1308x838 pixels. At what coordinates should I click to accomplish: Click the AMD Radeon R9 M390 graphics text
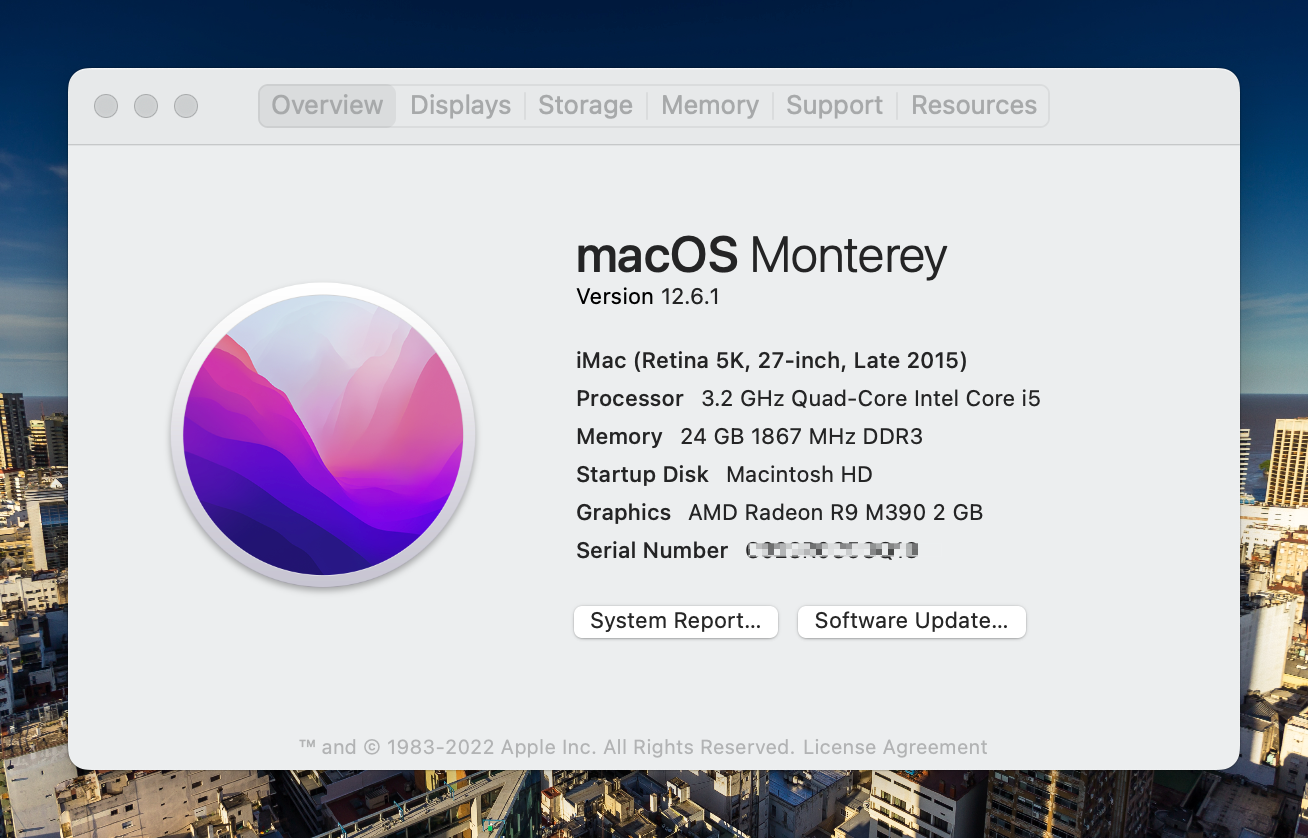click(835, 512)
